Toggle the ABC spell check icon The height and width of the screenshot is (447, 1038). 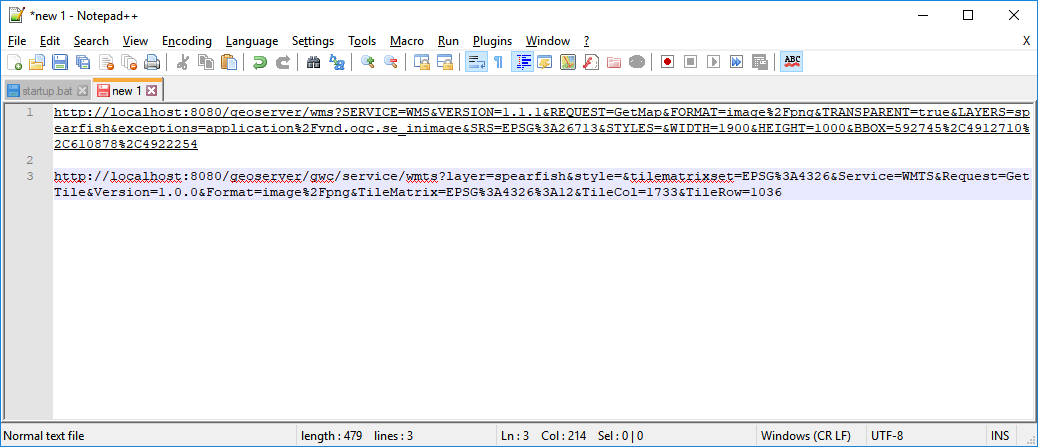[792, 62]
